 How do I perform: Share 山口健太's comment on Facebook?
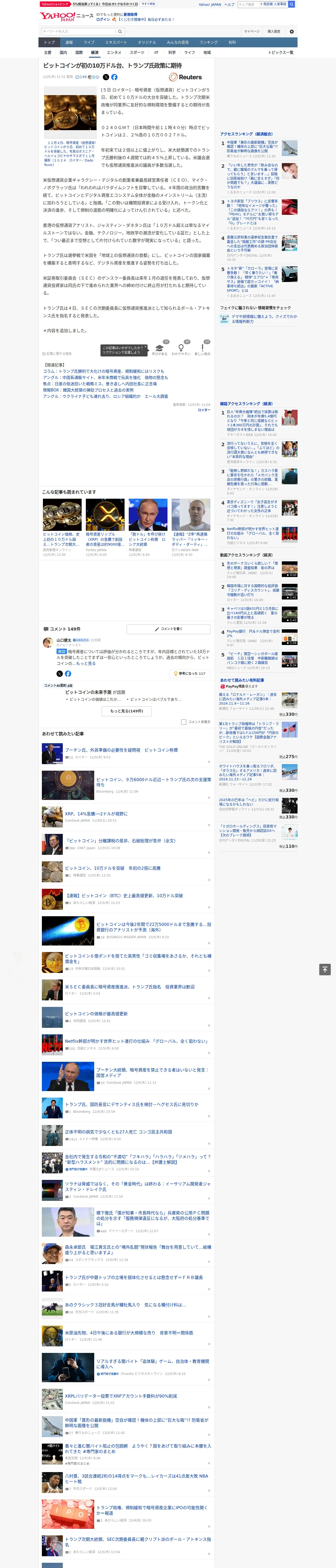68,674
